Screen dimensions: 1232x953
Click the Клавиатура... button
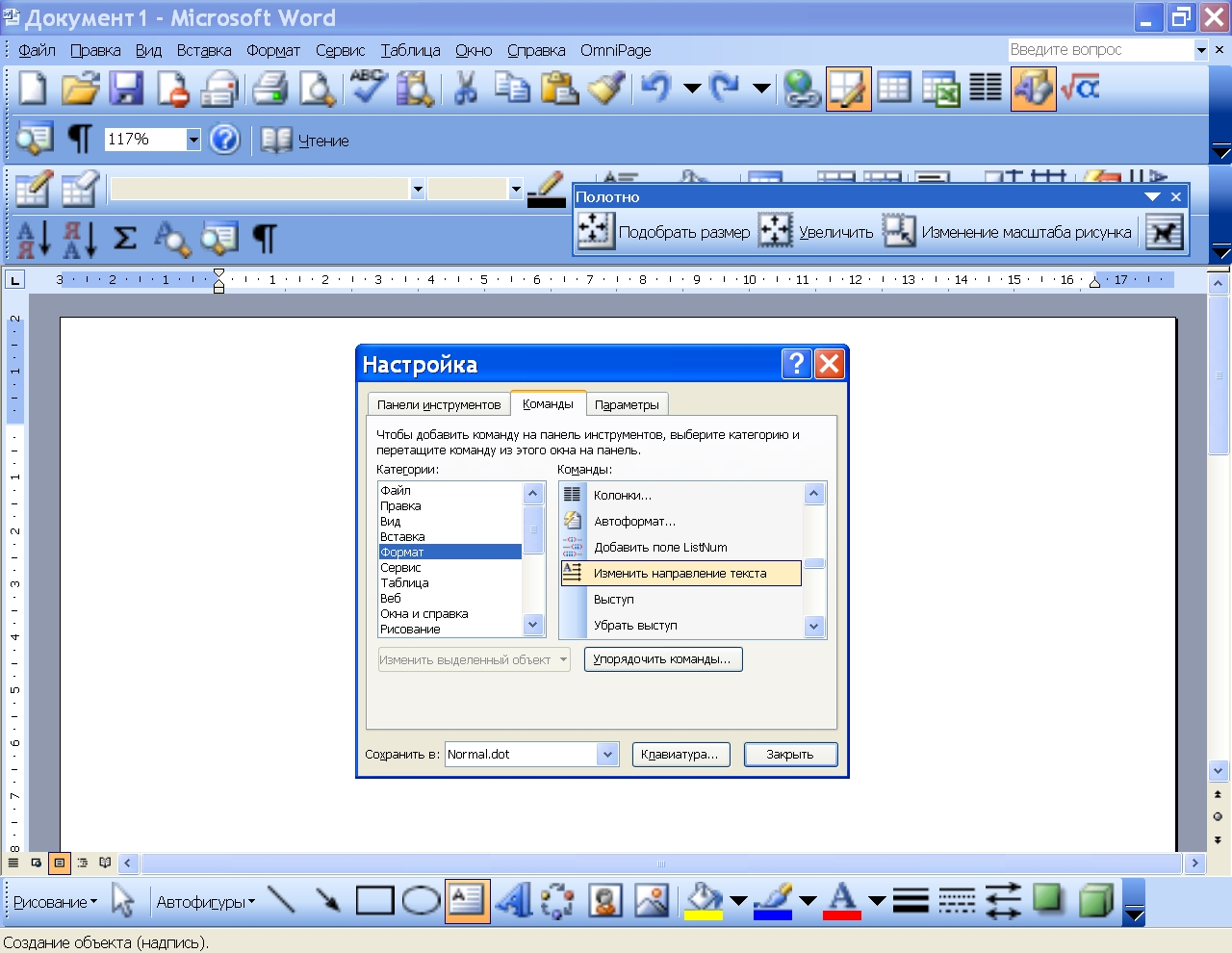[x=680, y=755]
